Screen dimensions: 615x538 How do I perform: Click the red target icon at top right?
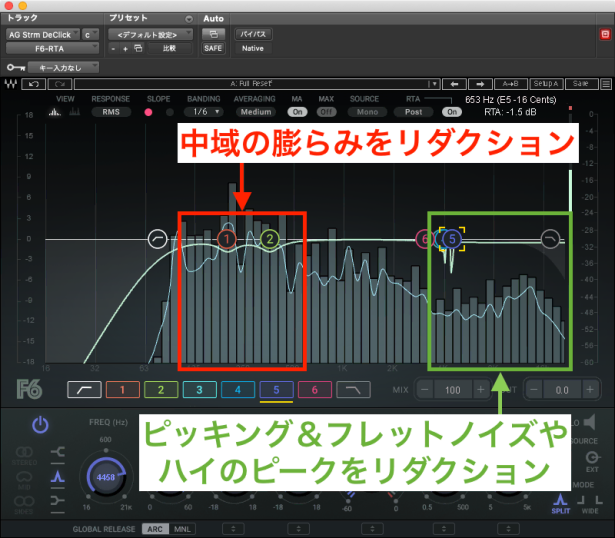tap(605, 35)
